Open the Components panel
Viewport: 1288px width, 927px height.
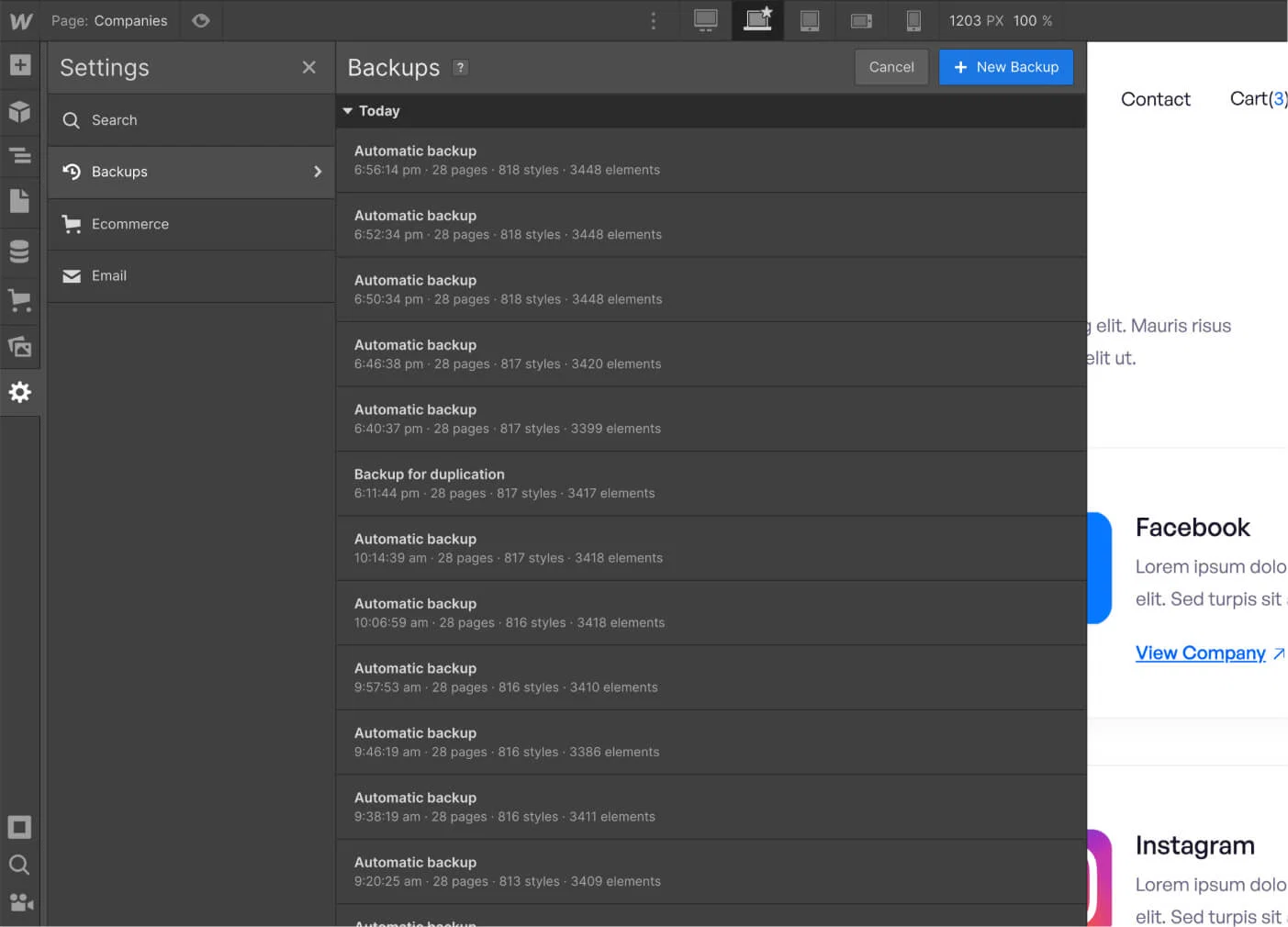pyautogui.click(x=20, y=111)
